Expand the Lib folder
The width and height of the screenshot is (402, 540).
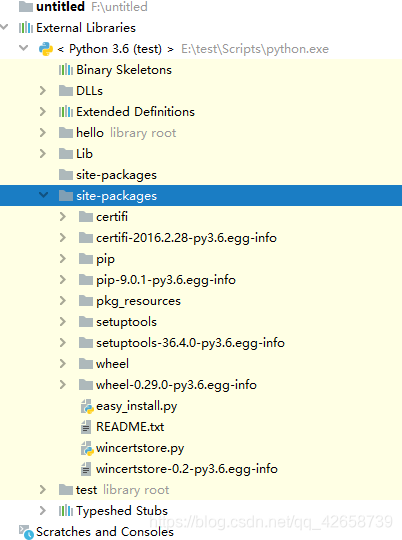point(43,154)
